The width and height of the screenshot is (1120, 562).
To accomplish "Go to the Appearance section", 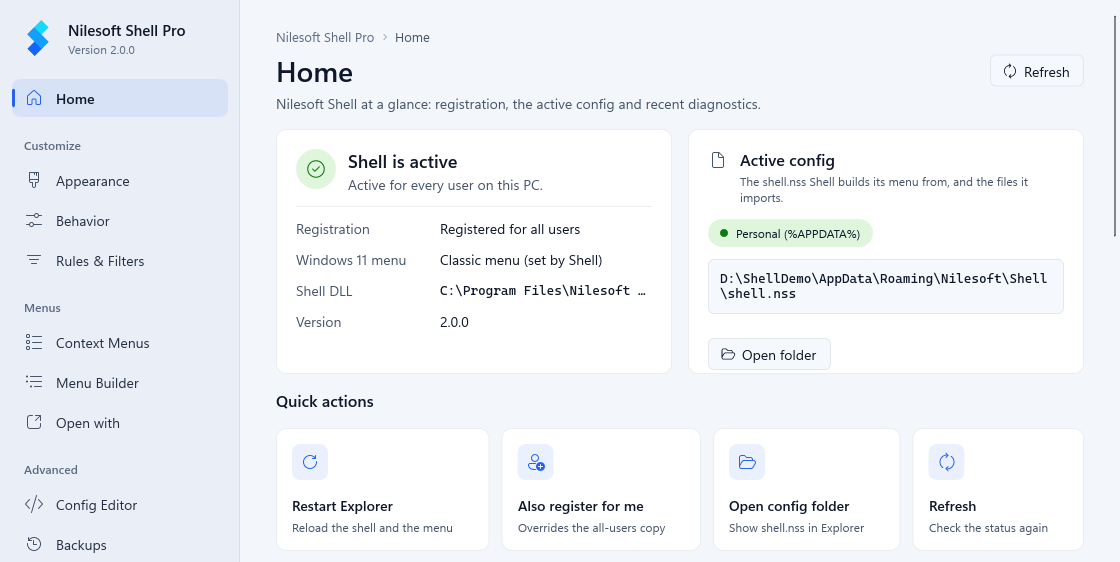I will 120,181.
